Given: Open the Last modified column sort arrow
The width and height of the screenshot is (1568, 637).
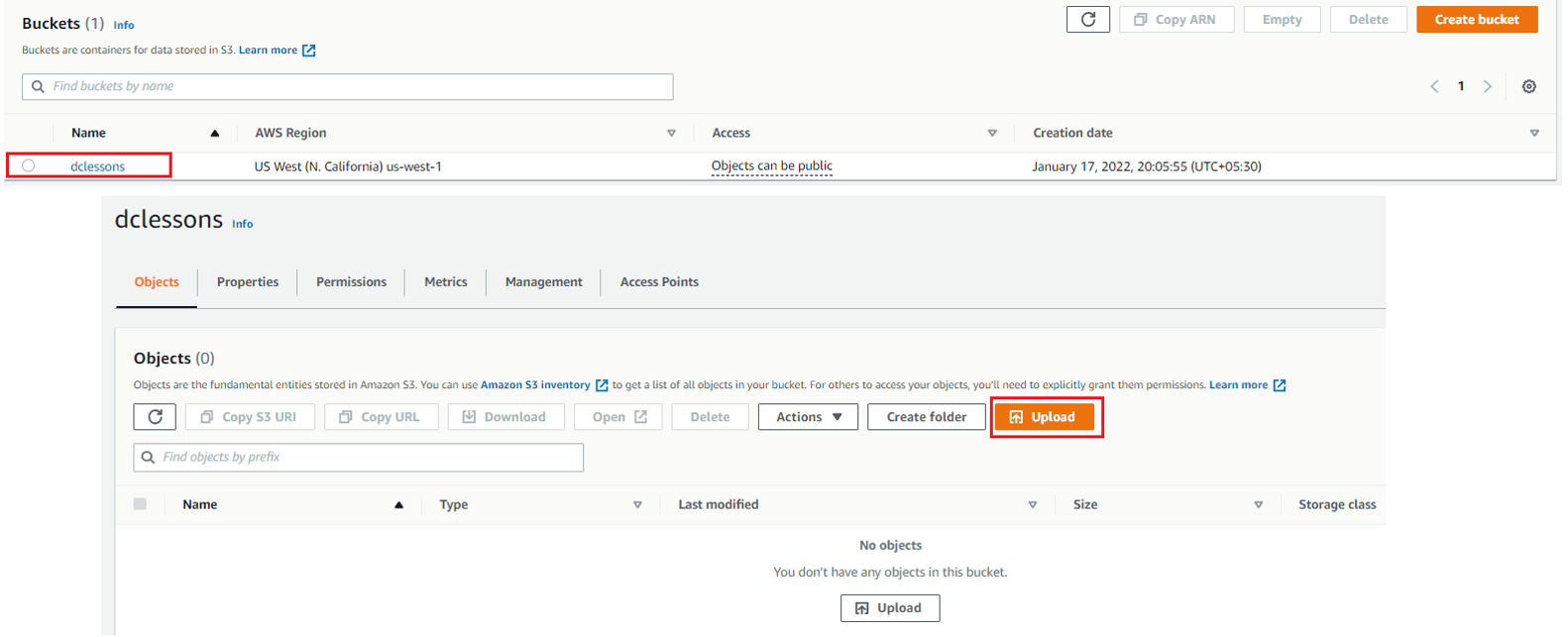Looking at the screenshot, I should 1032,505.
